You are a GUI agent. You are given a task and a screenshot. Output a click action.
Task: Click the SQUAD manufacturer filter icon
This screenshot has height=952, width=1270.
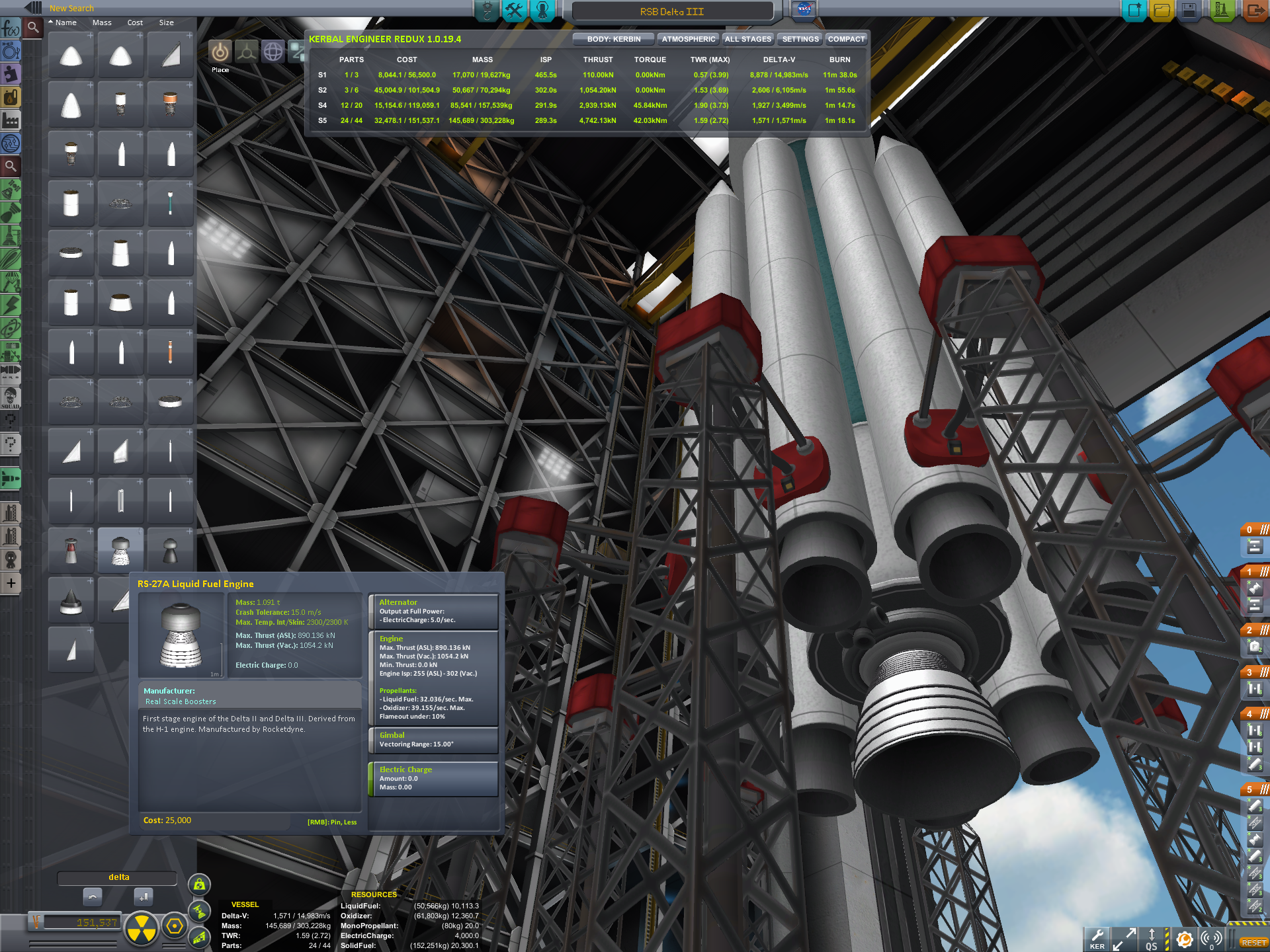coord(11,398)
